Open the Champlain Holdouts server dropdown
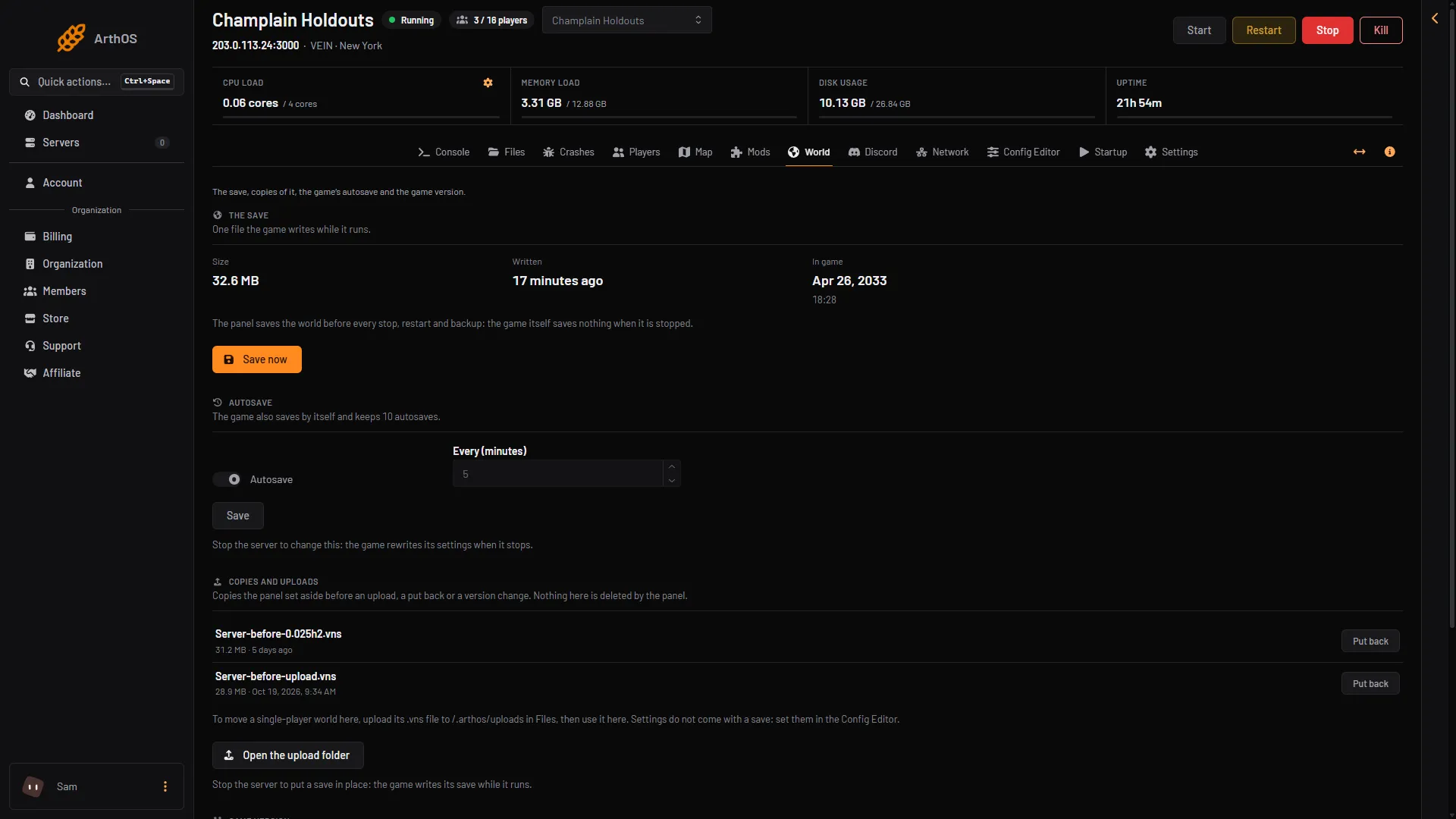 [627, 20]
